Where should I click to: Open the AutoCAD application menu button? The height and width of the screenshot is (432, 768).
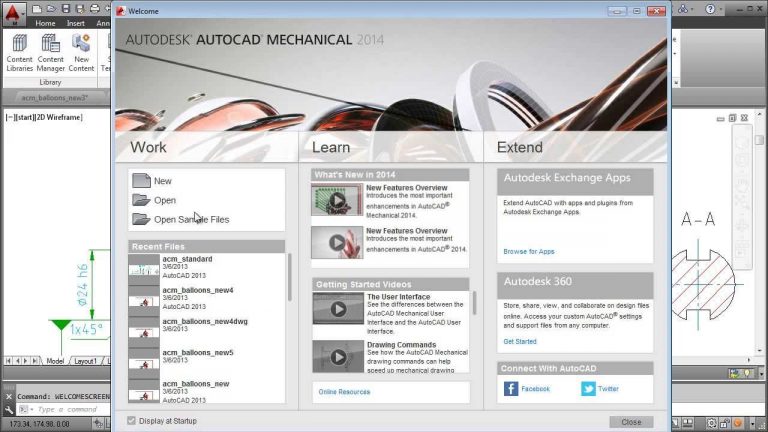[x=13, y=13]
